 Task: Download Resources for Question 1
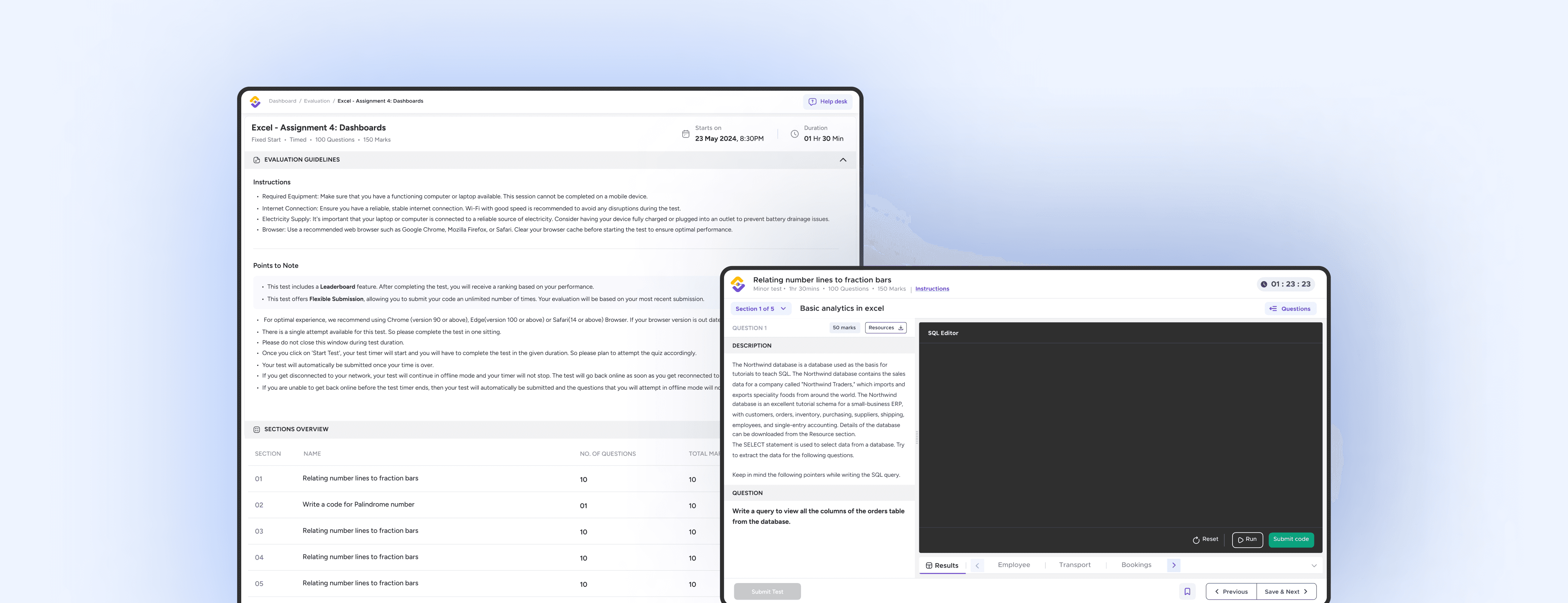(886, 328)
